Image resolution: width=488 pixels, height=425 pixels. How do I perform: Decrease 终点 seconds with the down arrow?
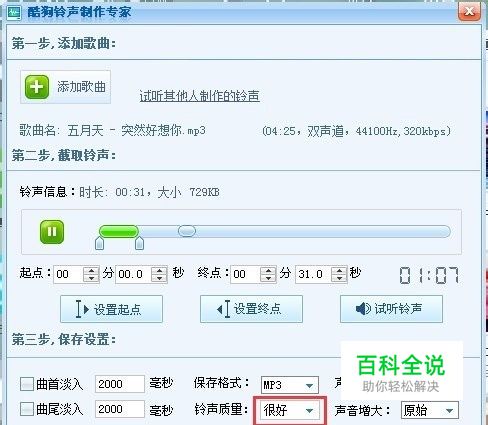click(x=339, y=278)
